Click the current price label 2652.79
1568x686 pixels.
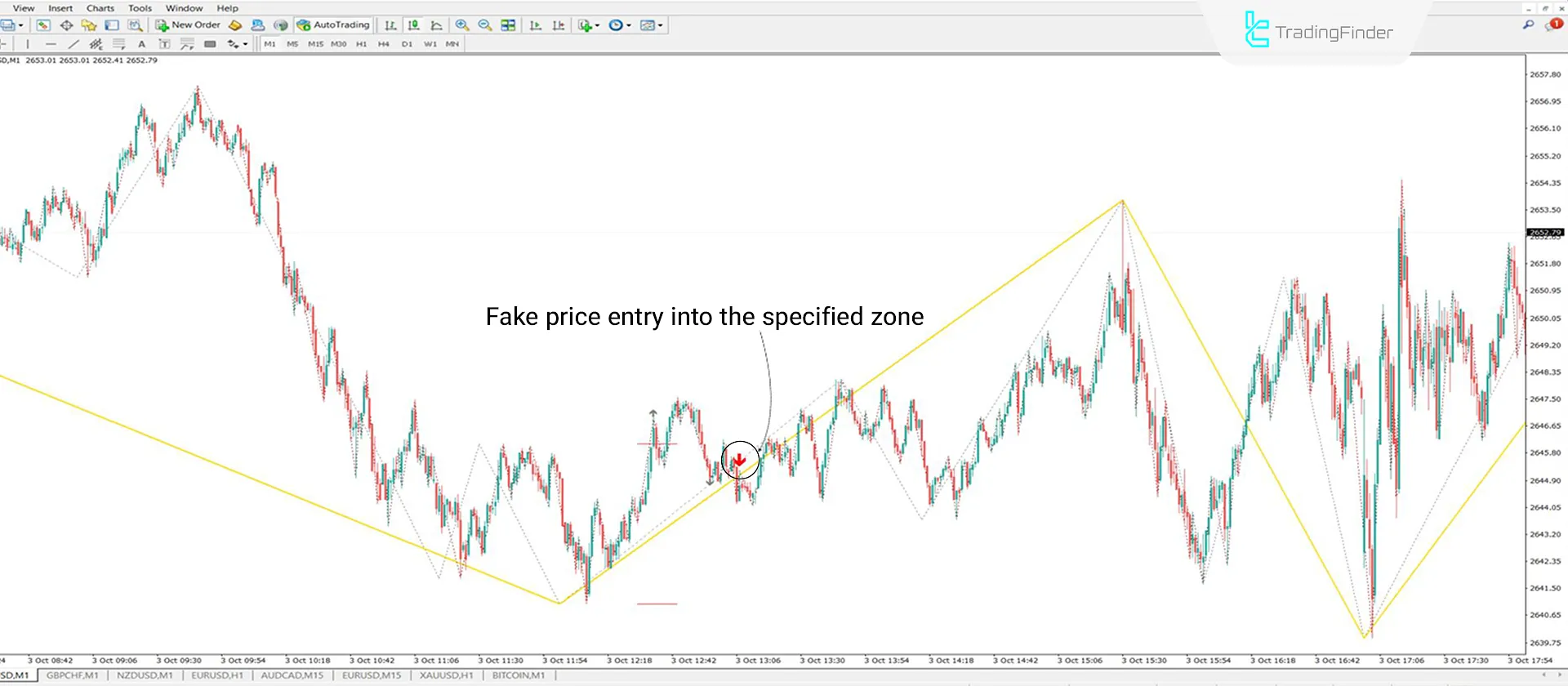[x=1544, y=233]
